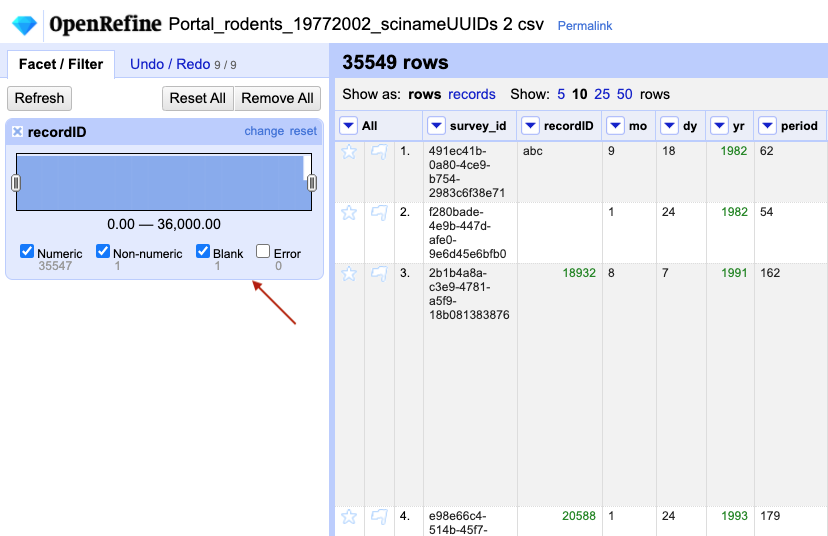Click the recordID histogram area
The height and width of the screenshot is (536, 828).
[164, 182]
